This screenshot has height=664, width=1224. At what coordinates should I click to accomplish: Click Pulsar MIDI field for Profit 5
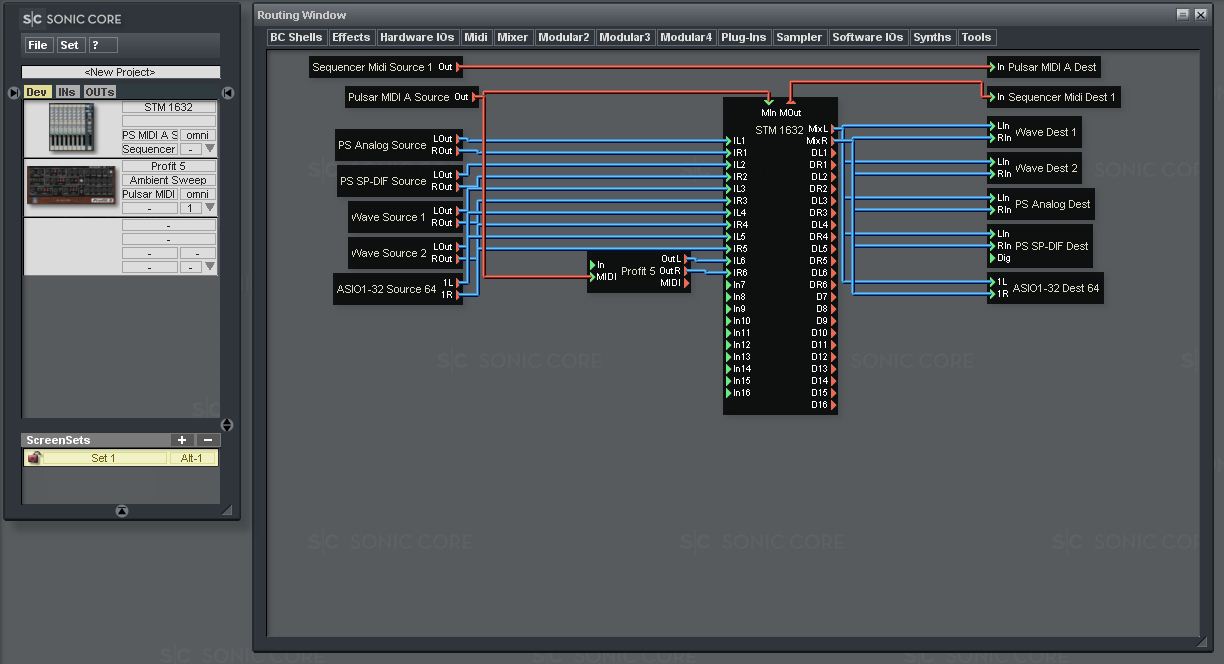[150, 194]
